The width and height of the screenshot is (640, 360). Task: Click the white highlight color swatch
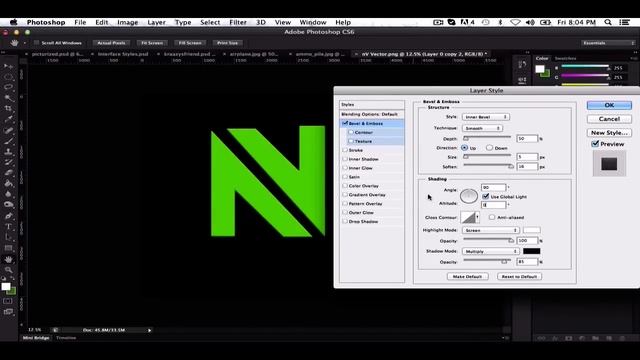(x=532, y=230)
